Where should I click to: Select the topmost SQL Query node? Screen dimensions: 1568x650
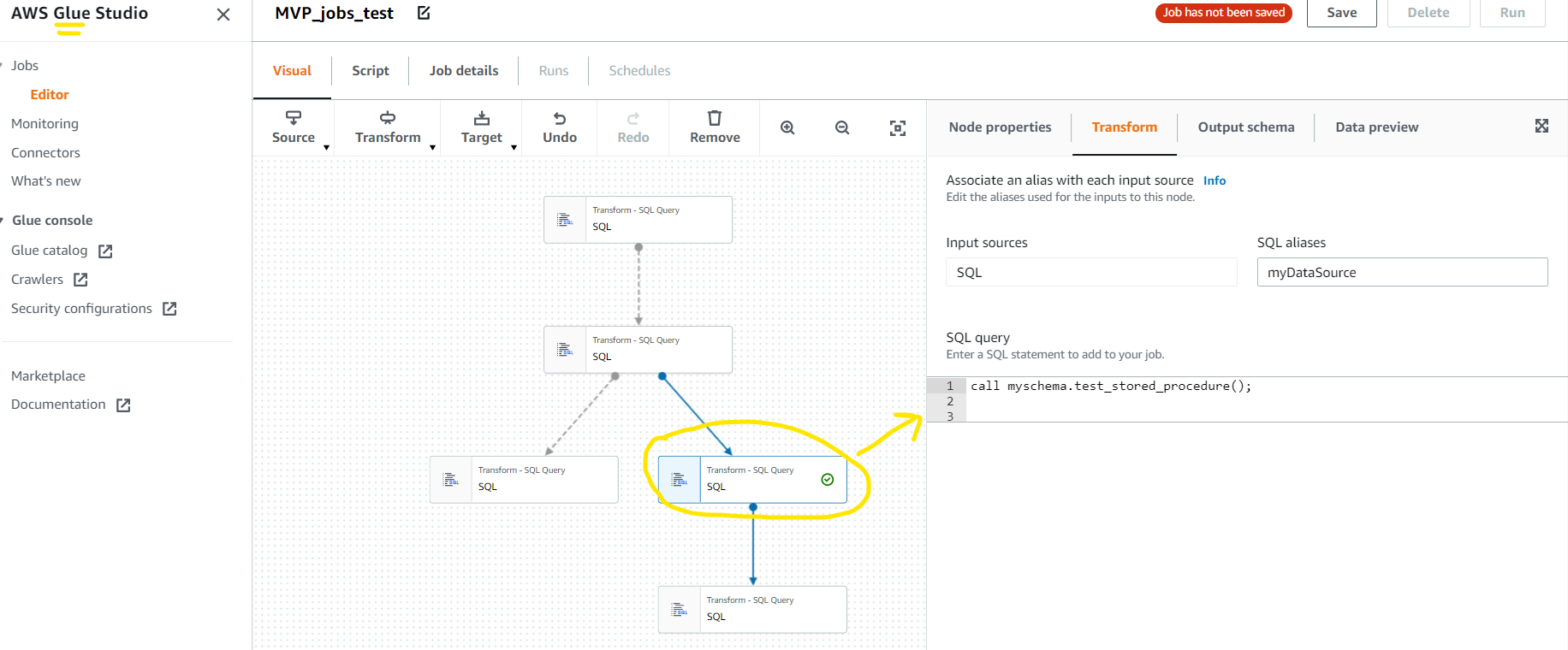[638, 219]
